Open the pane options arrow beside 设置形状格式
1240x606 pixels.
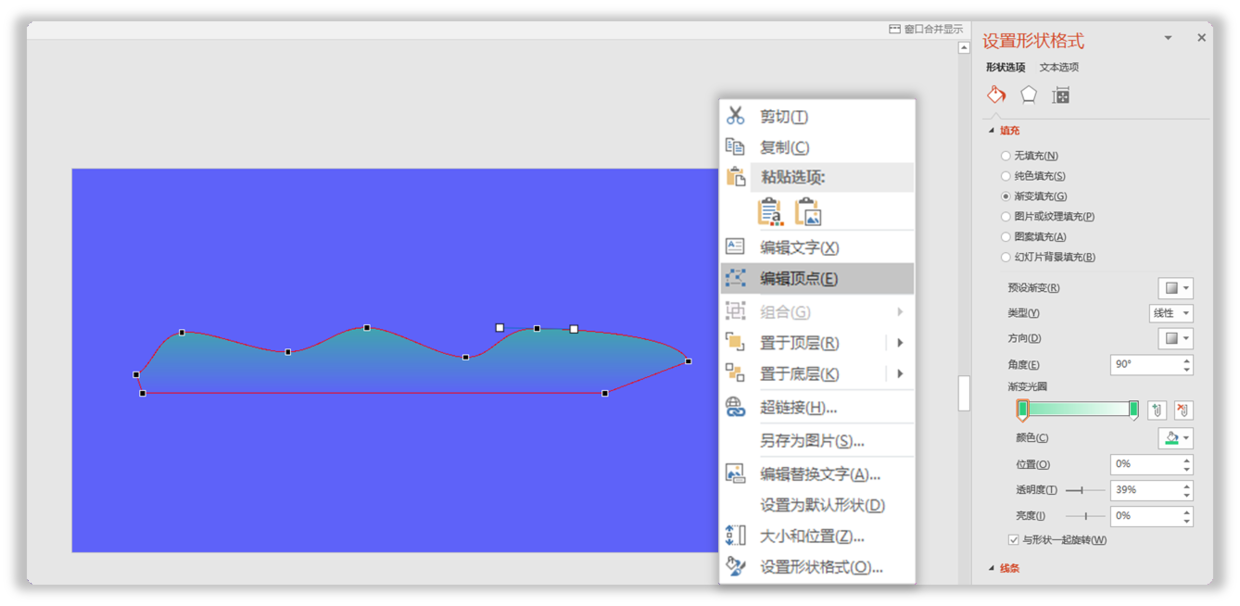coord(1168,38)
